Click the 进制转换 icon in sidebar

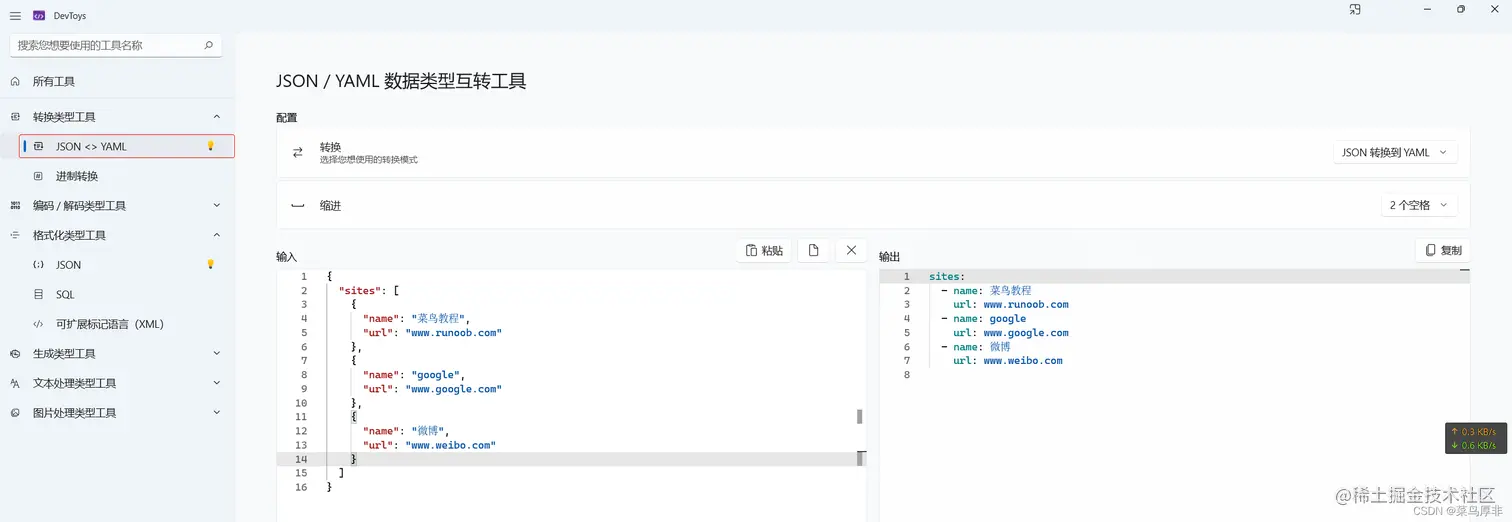click(x=38, y=176)
